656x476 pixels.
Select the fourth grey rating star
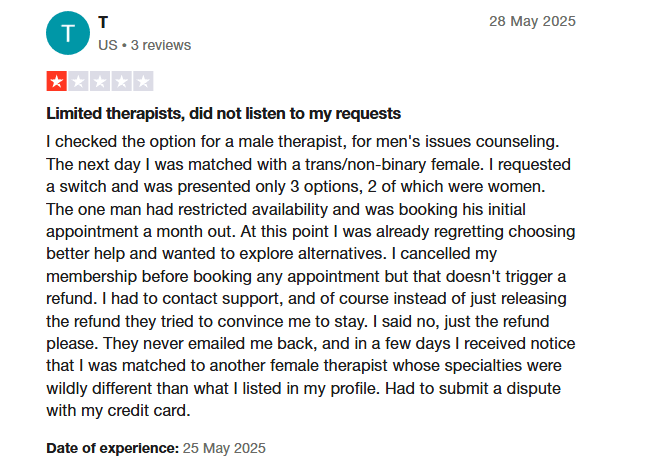pos(121,82)
